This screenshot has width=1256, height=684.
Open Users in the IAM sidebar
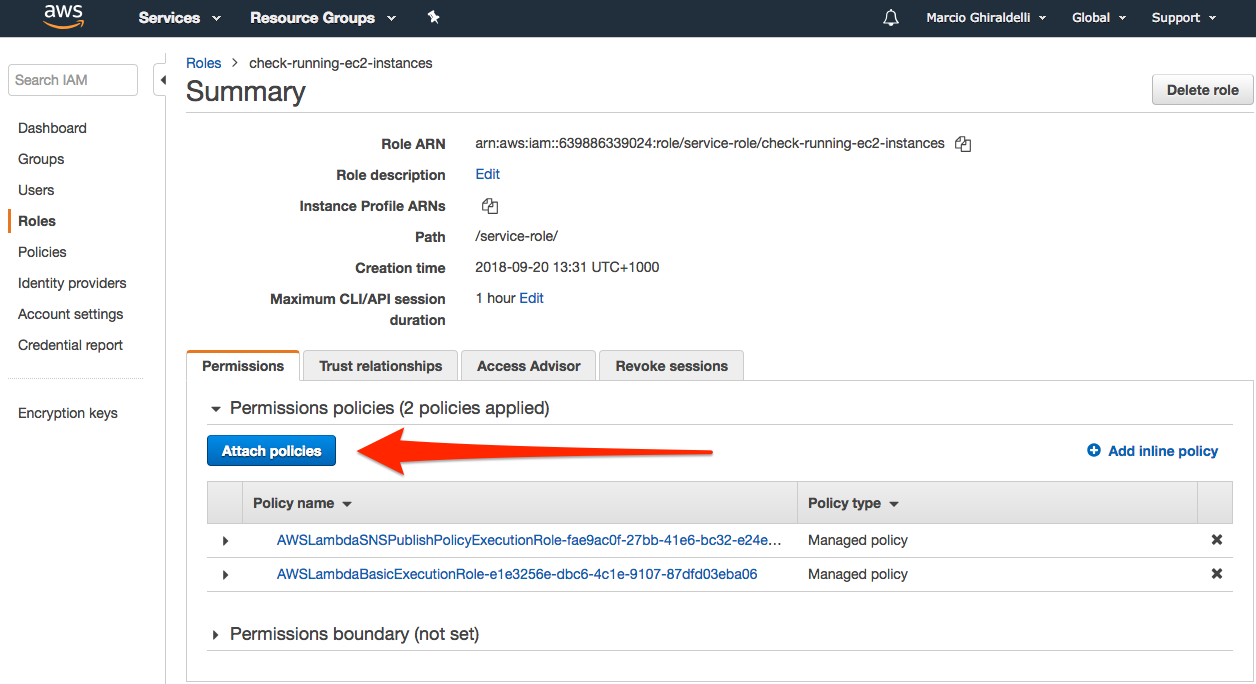click(36, 190)
